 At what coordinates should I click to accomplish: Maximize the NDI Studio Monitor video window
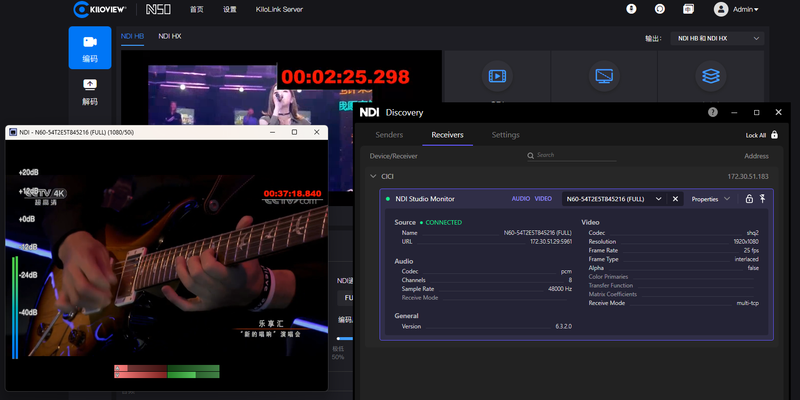294,132
